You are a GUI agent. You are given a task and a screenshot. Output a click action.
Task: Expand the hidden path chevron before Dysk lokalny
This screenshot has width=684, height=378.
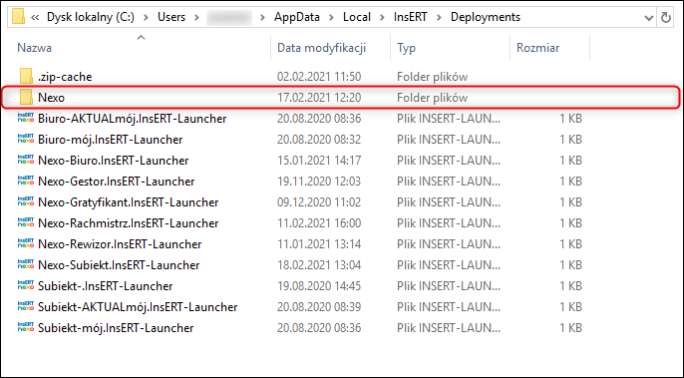click(x=35, y=17)
